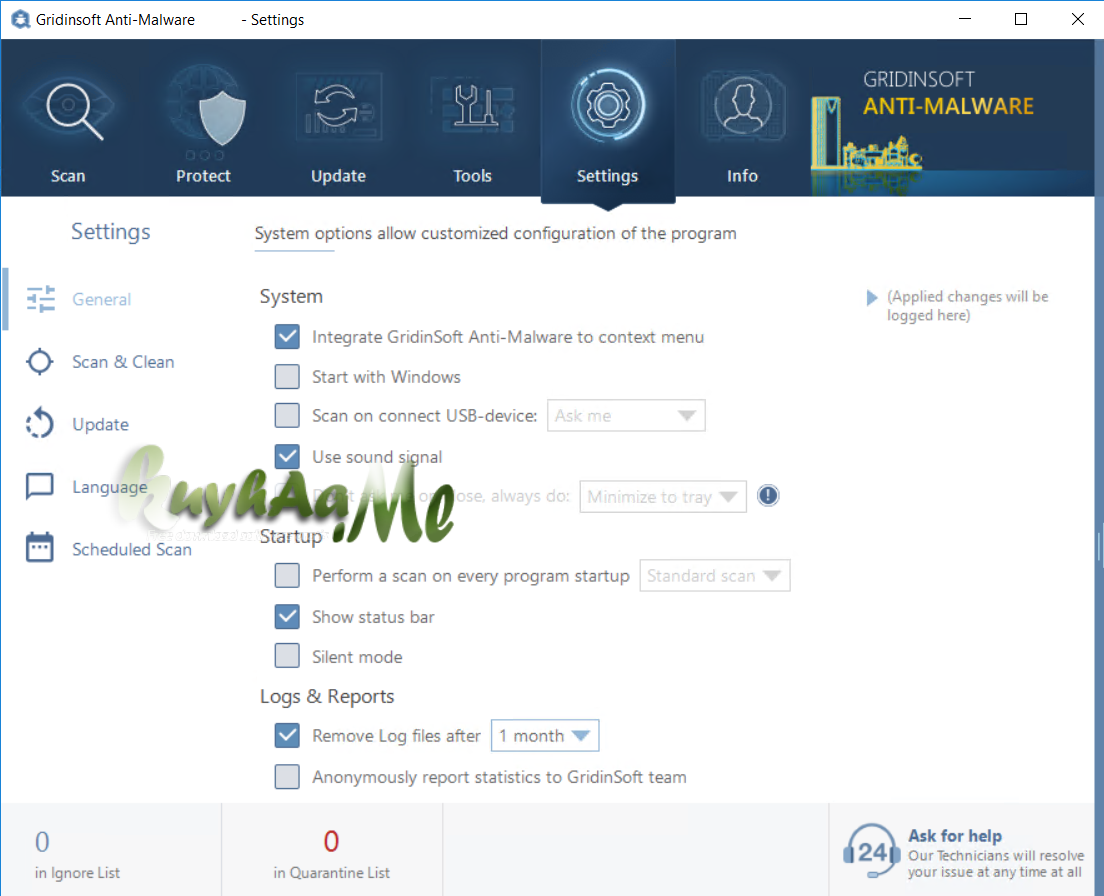
Task: Click the 'System options allow customized configuration' description
Action: pos(495,233)
